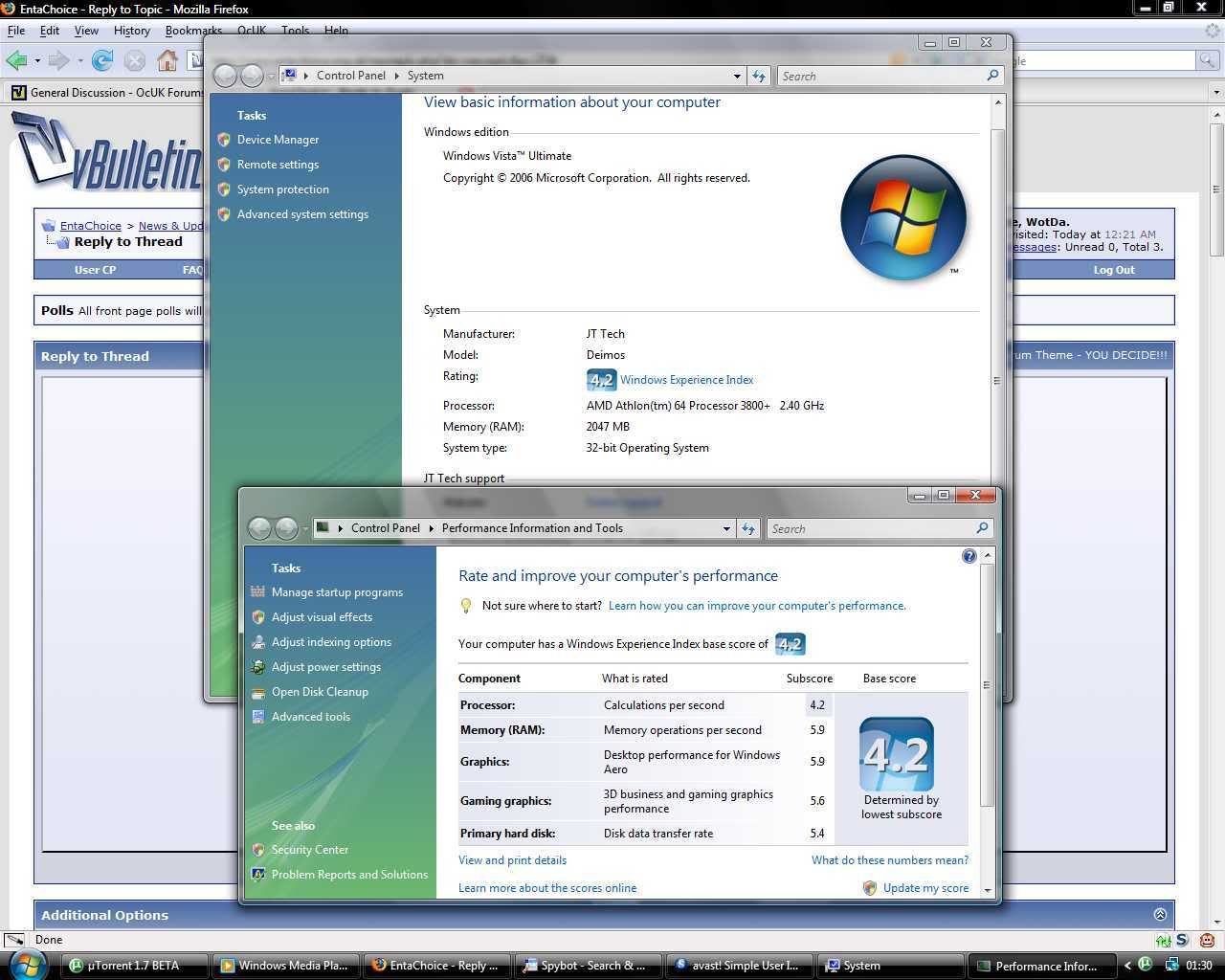Click Log Out in forum navbar
Screen dimensions: 1225x980
1114,270
